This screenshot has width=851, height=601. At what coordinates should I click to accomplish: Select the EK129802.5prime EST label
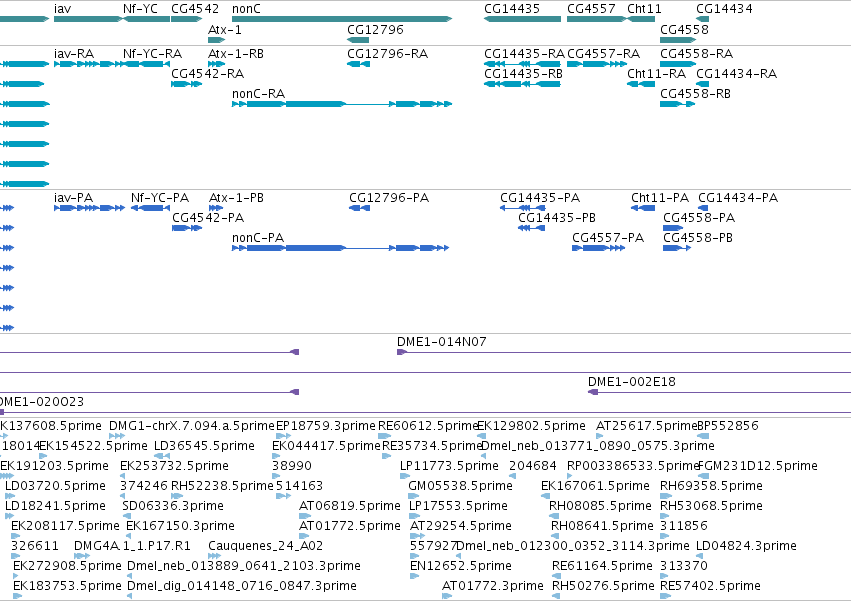tap(531, 426)
